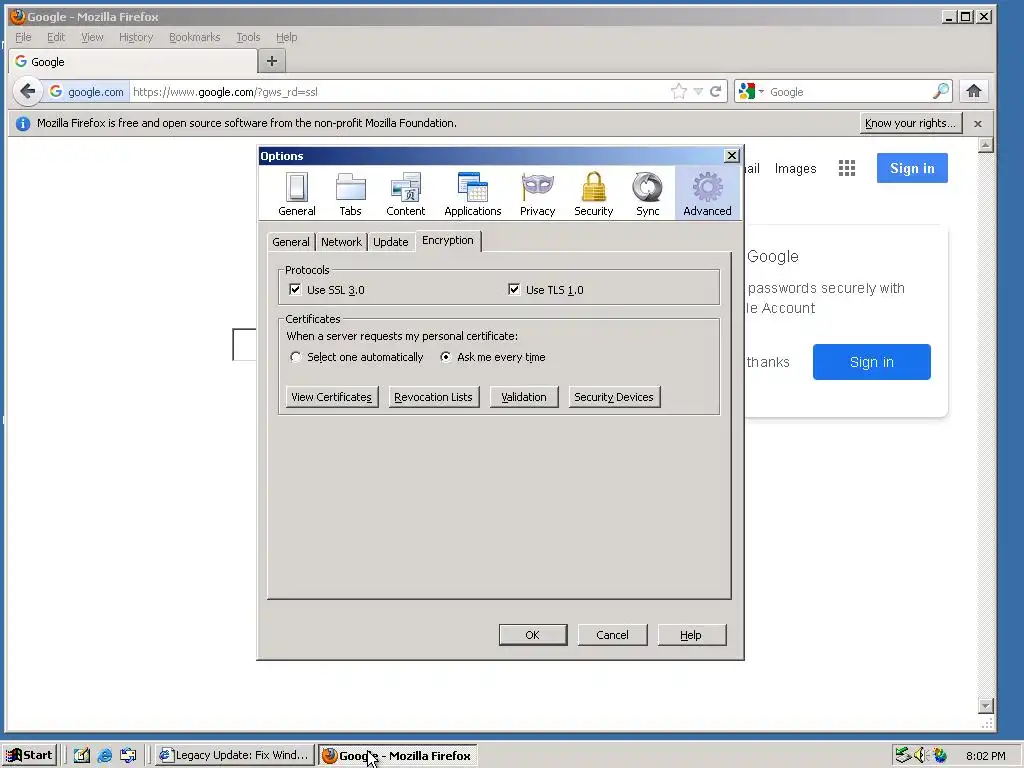Open the Applications options category
Screen dimensions: 1024x768
[472, 193]
